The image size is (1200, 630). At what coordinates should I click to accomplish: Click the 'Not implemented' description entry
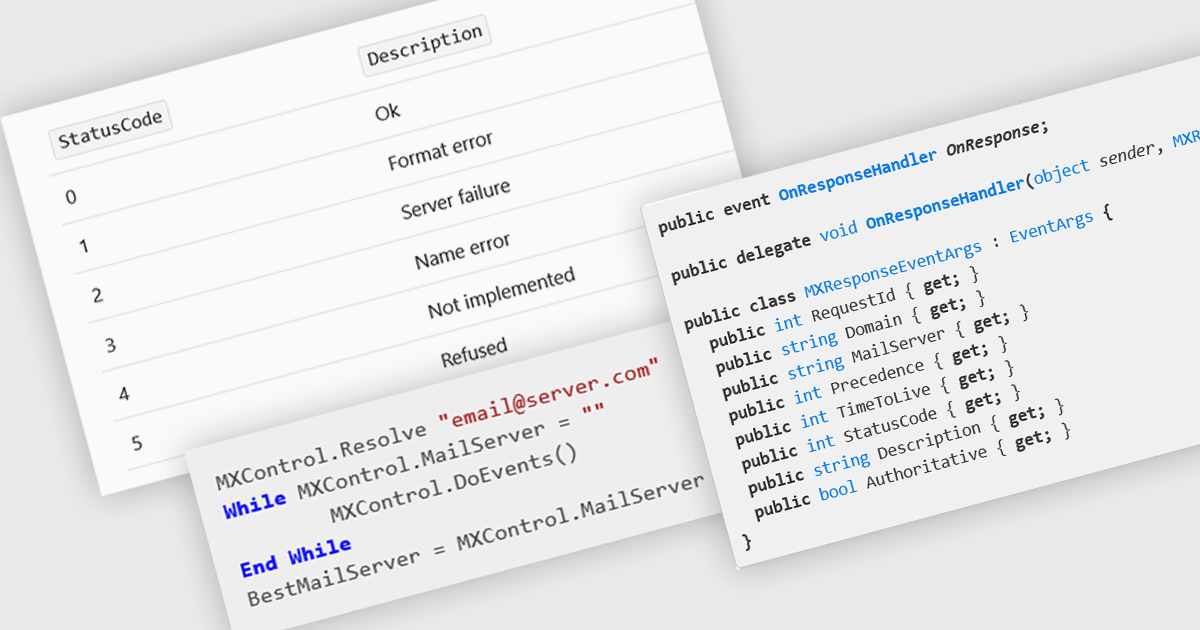tap(501, 294)
